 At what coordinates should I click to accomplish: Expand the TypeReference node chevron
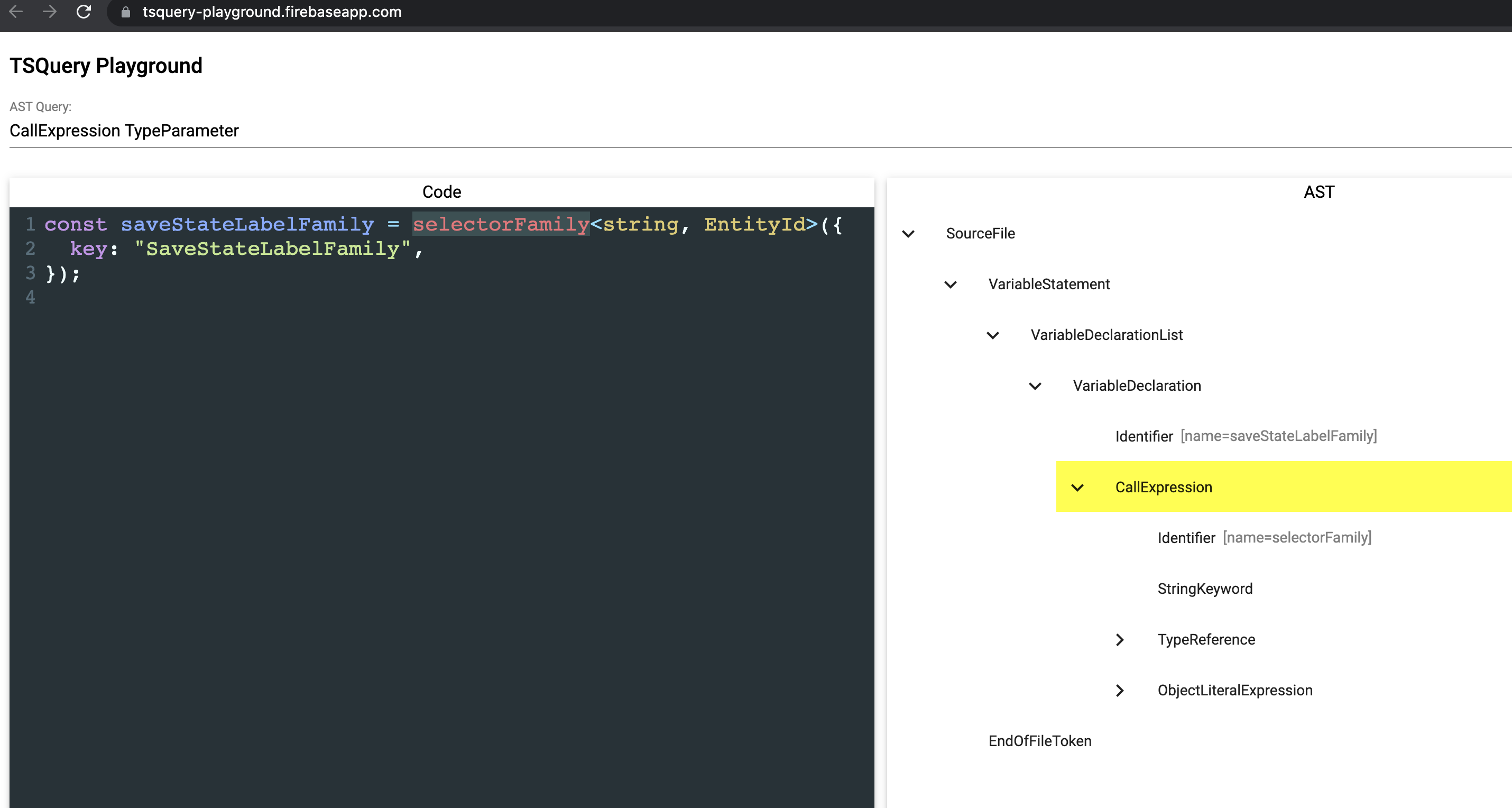tap(1119, 640)
